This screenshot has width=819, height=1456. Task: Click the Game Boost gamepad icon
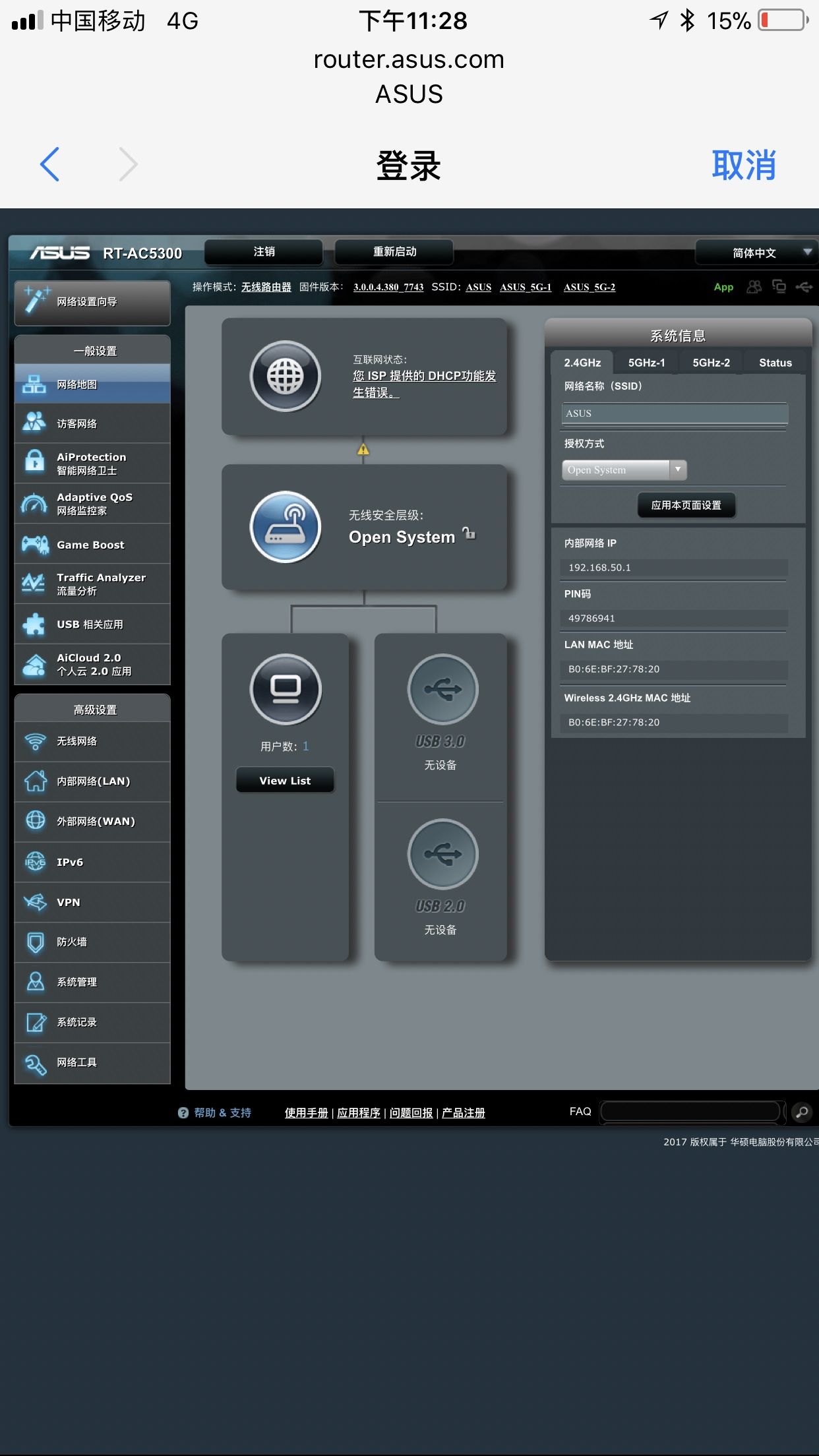[x=34, y=544]
